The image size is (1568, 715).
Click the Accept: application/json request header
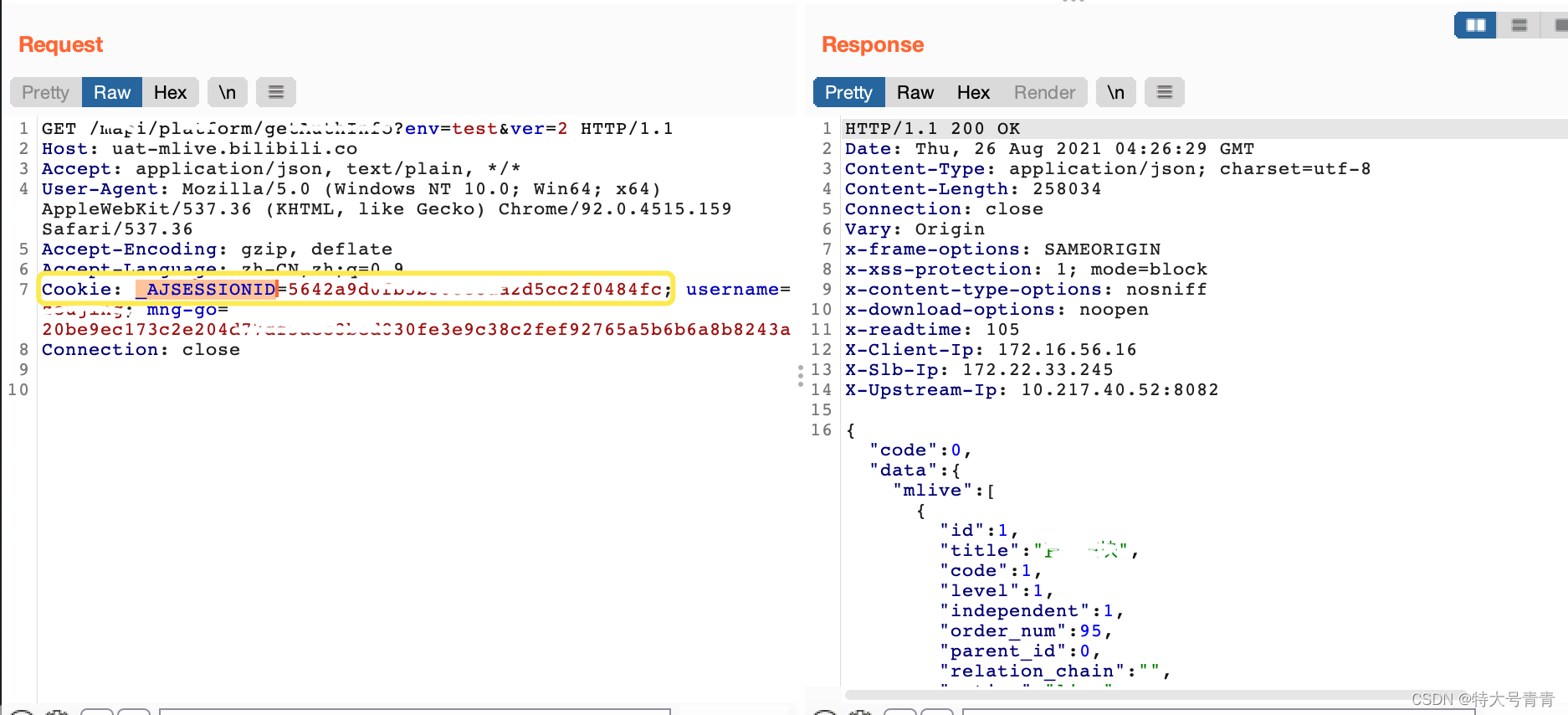point(281,169)
